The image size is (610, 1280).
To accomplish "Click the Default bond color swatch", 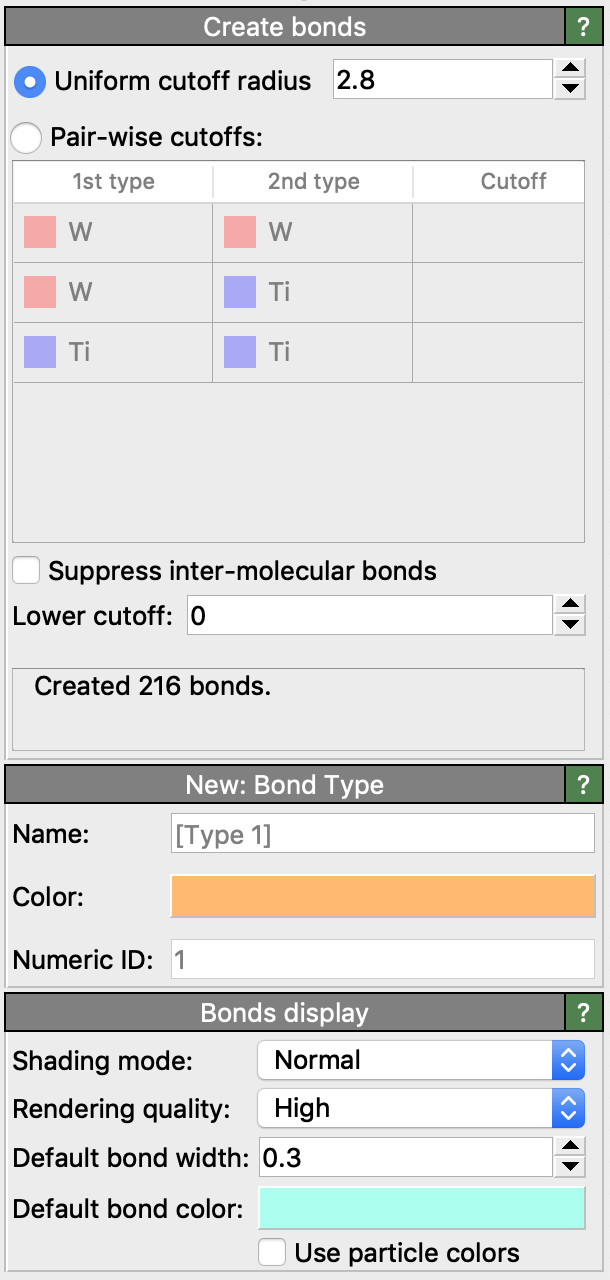I will tap(421, 1208).
